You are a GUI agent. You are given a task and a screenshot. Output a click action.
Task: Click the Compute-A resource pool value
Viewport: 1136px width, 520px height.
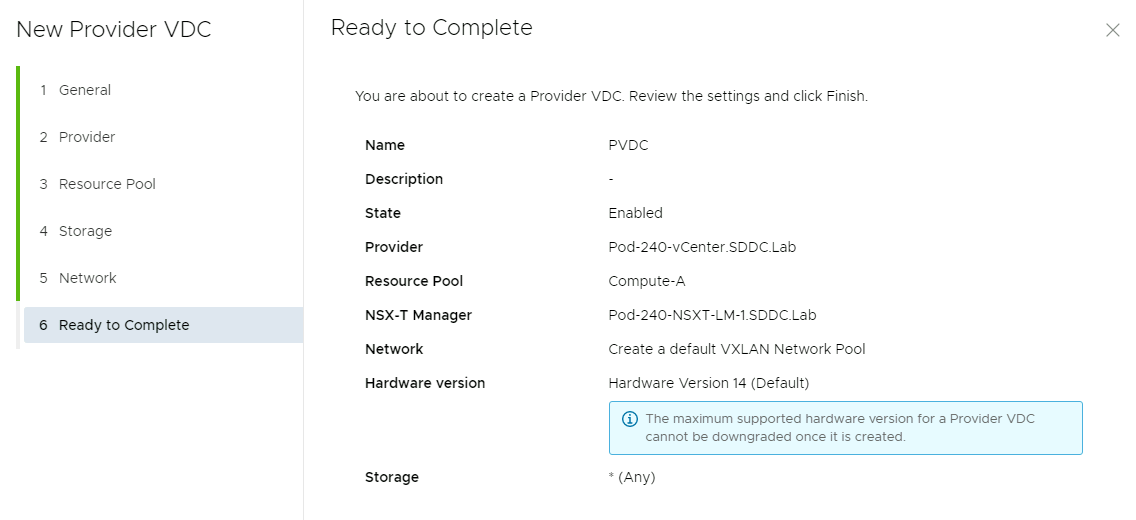pyautogui.click(x=646, y=281)
